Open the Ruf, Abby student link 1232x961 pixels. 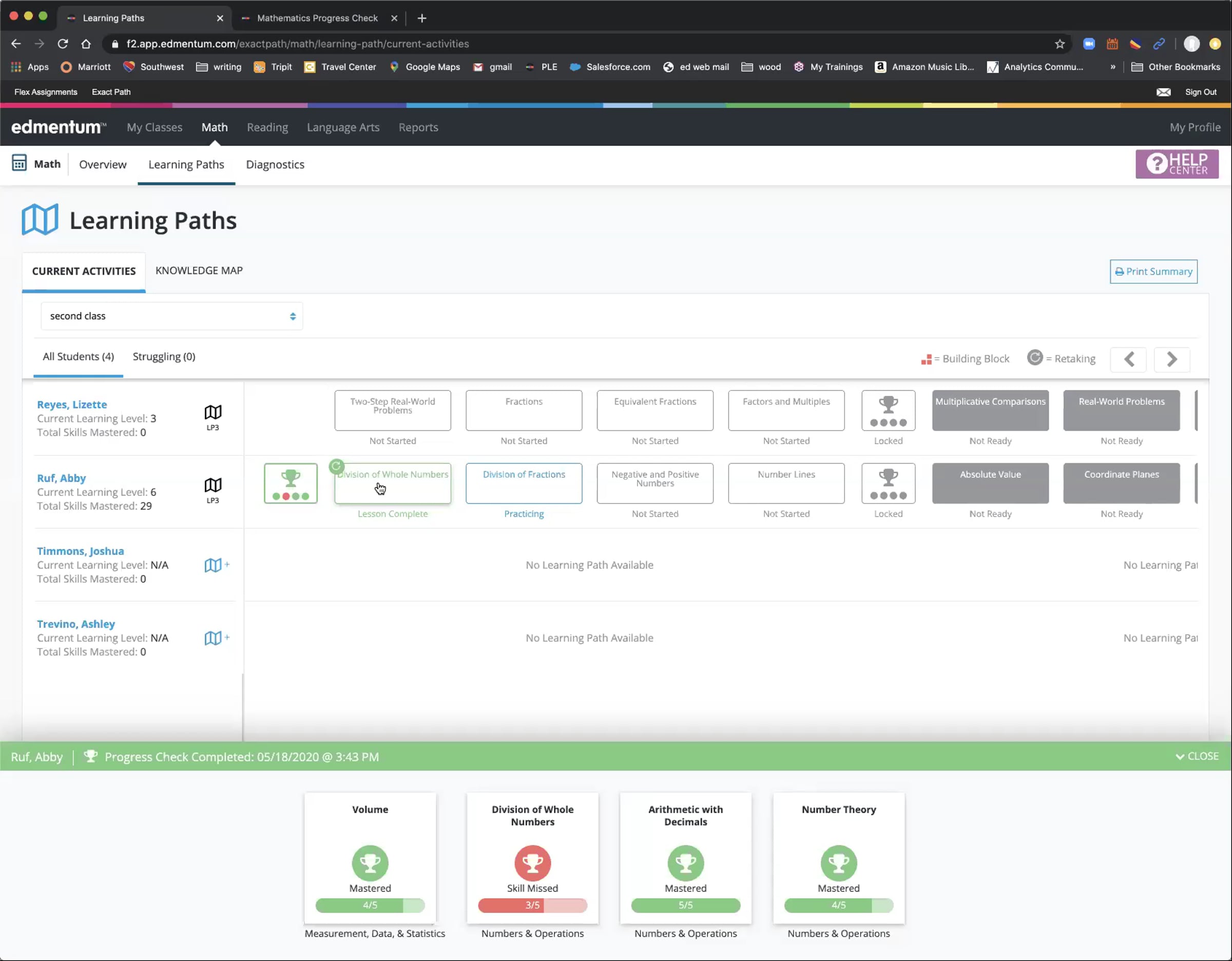(x=62, y=478)
